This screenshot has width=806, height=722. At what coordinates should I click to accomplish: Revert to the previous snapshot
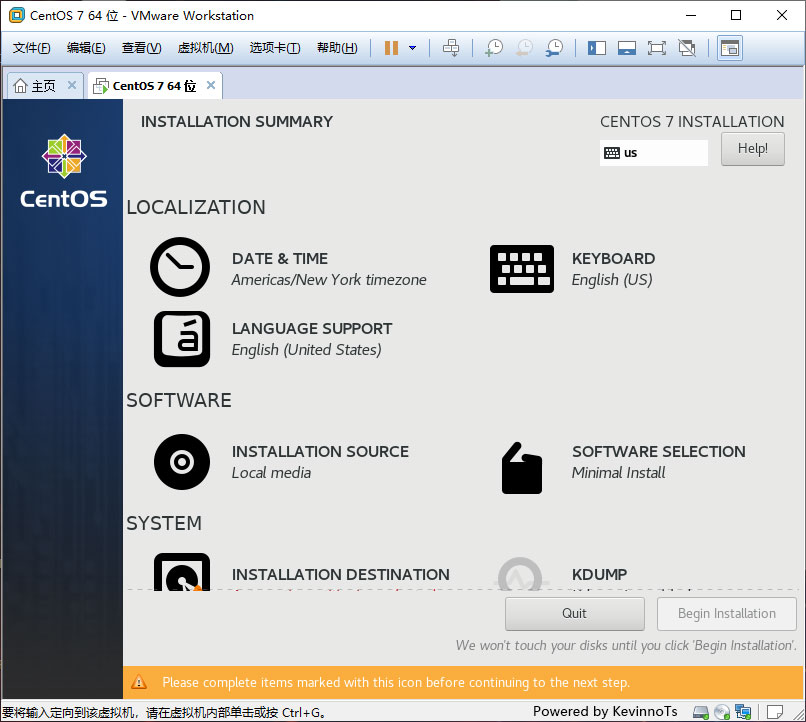(x=524, y=48)
